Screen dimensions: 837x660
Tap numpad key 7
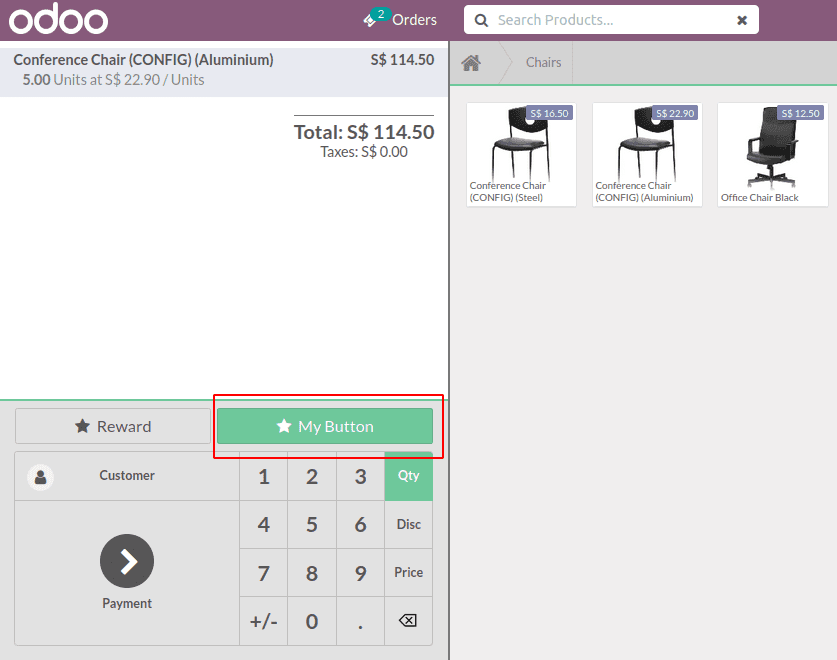coord(264,573)
